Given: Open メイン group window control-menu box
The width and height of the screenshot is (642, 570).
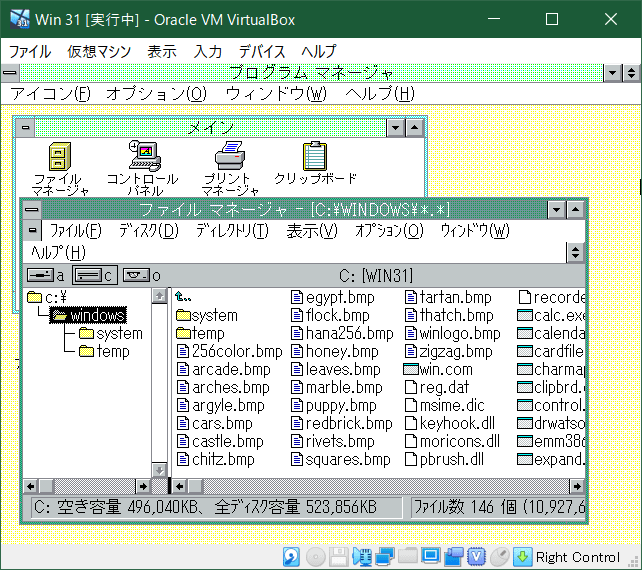Looking at the screenshot, I should click(x=25, y=128).
